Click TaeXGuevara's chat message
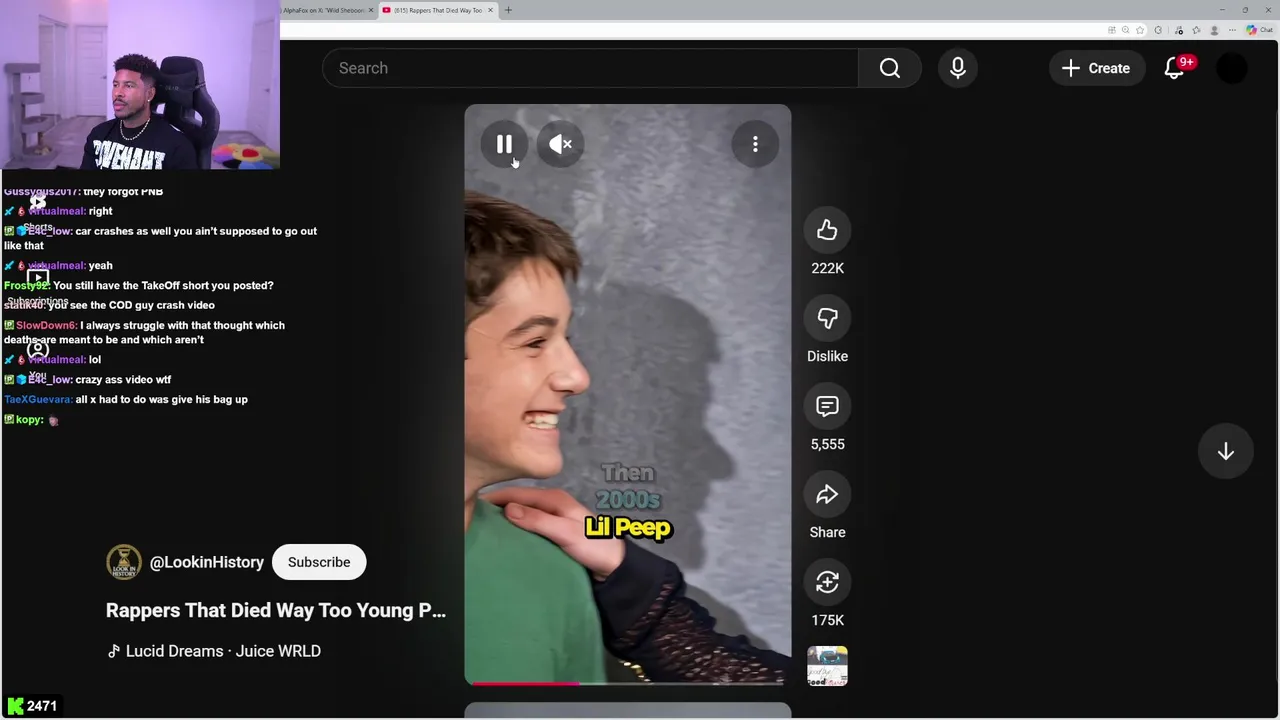 click(126, 399)
